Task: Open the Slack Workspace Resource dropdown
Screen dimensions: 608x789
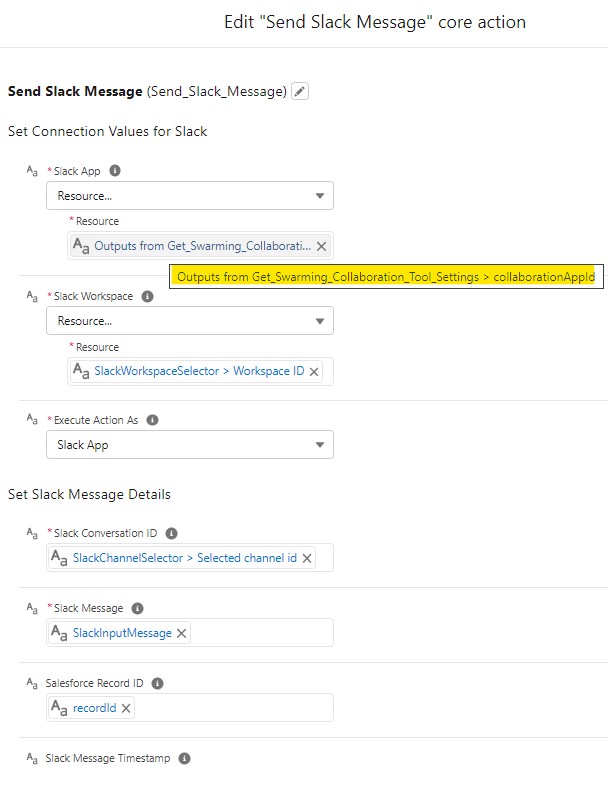Action: (190, 321)
